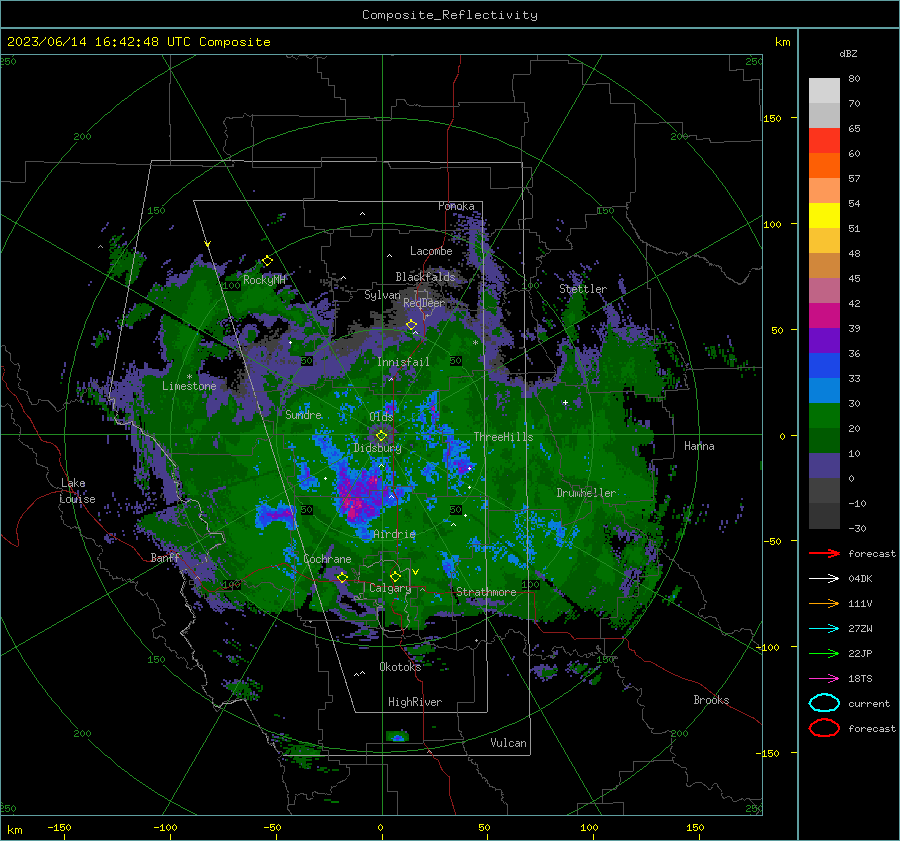Click the cyan current ellipse legend icon
The image size is (900, 841).
pyautogui.click(x=824, y=703)
